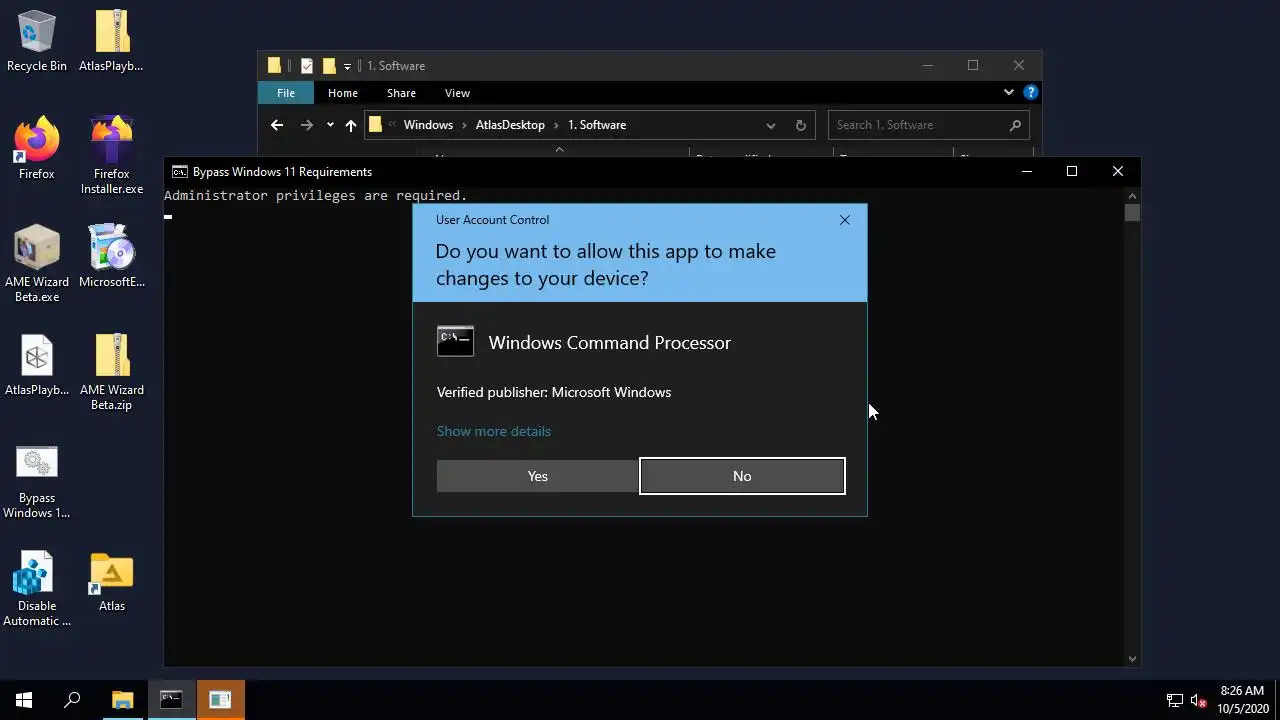Screen dimensions: 1280x720
Task: Go back in the Explorer window
Action: pyautogui.click(x=277, y=125)
